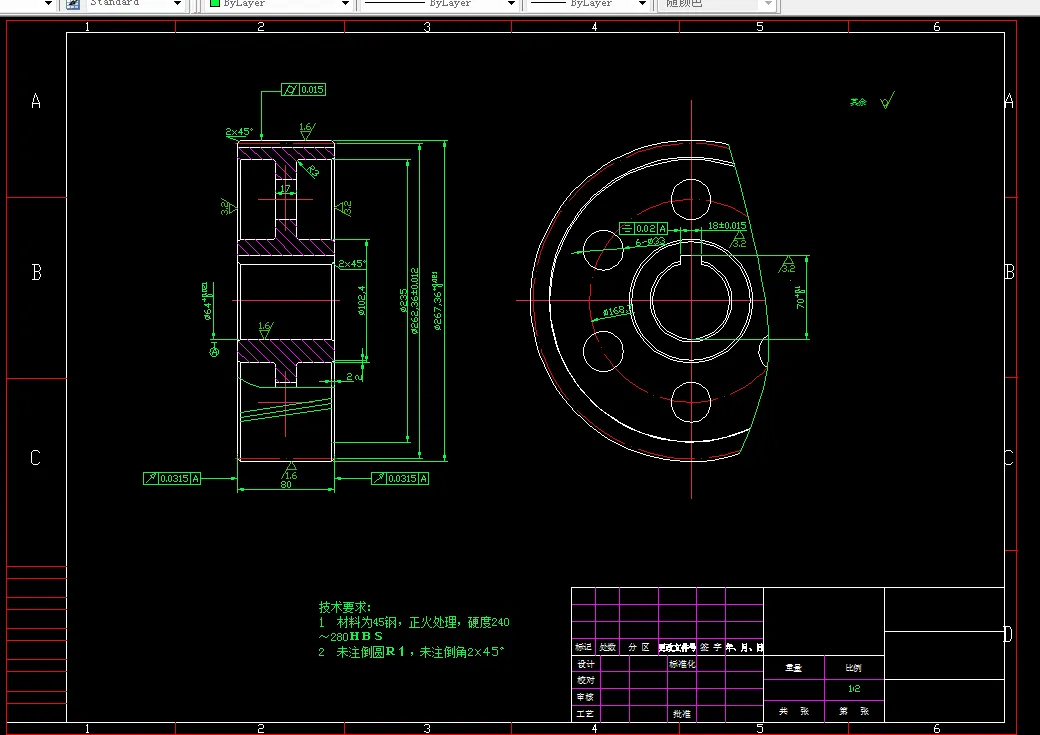1040x735 pixels.
Task: Select the ø262.36±0.012 dimension
Action: point(415,301)
